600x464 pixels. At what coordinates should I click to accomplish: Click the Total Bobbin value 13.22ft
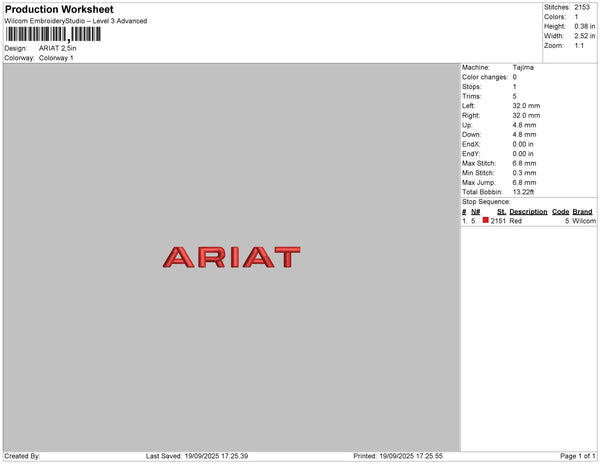pos(523,192)
